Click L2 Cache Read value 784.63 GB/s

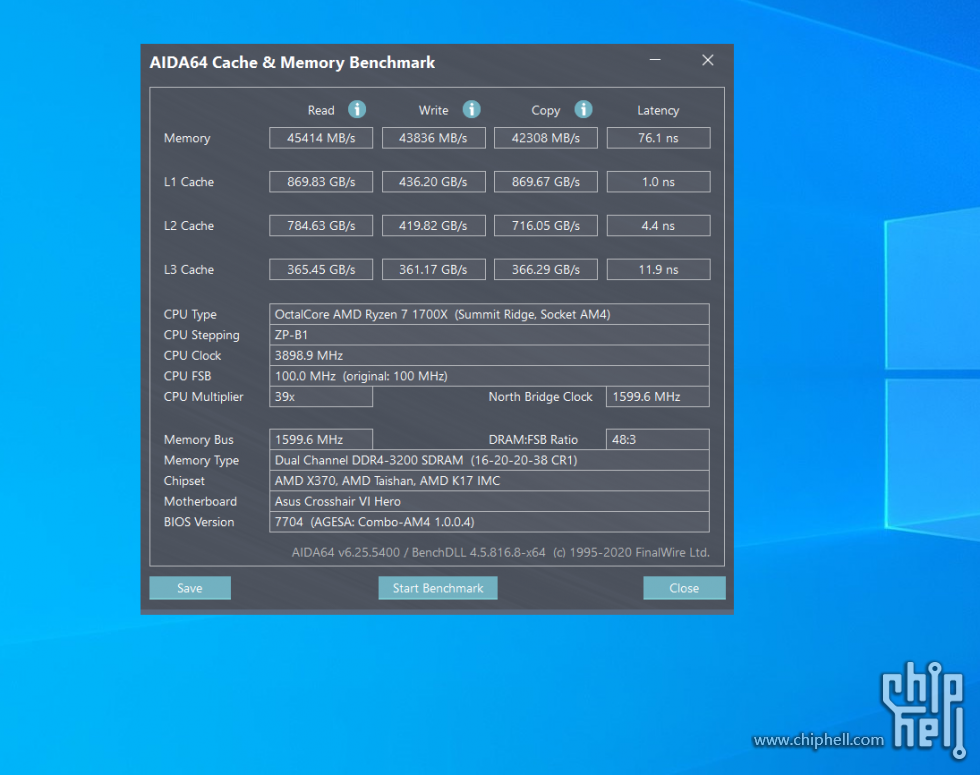click(x=321, y=226)
